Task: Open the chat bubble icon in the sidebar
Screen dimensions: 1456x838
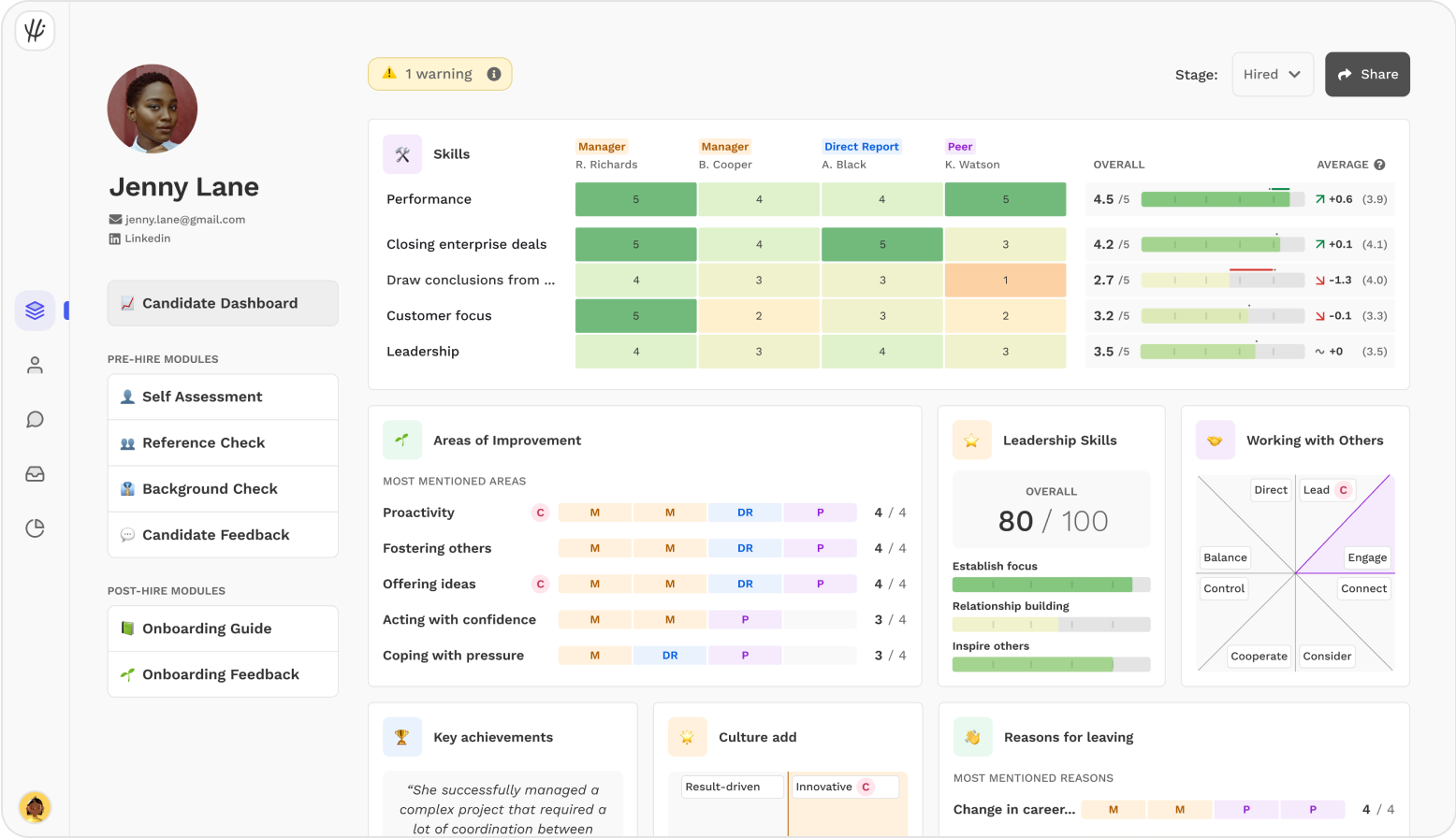Action: tap(35, 419)
